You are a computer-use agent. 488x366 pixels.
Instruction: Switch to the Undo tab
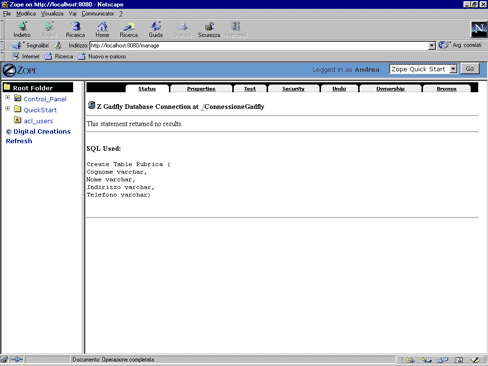(x=339, y=89)
